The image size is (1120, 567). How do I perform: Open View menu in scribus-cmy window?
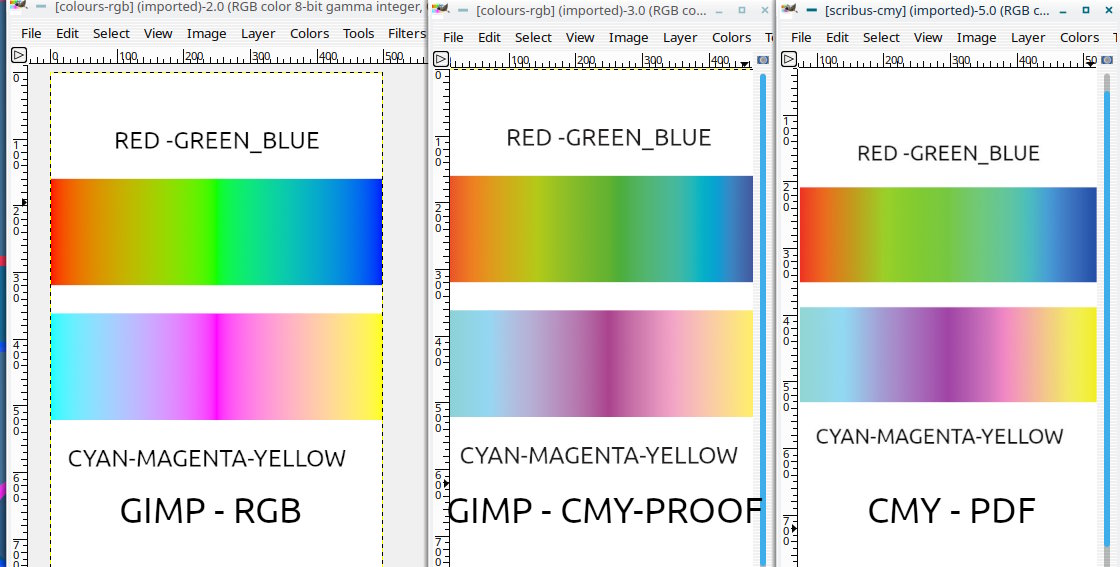pyautogui.click(x=928, y=37)
